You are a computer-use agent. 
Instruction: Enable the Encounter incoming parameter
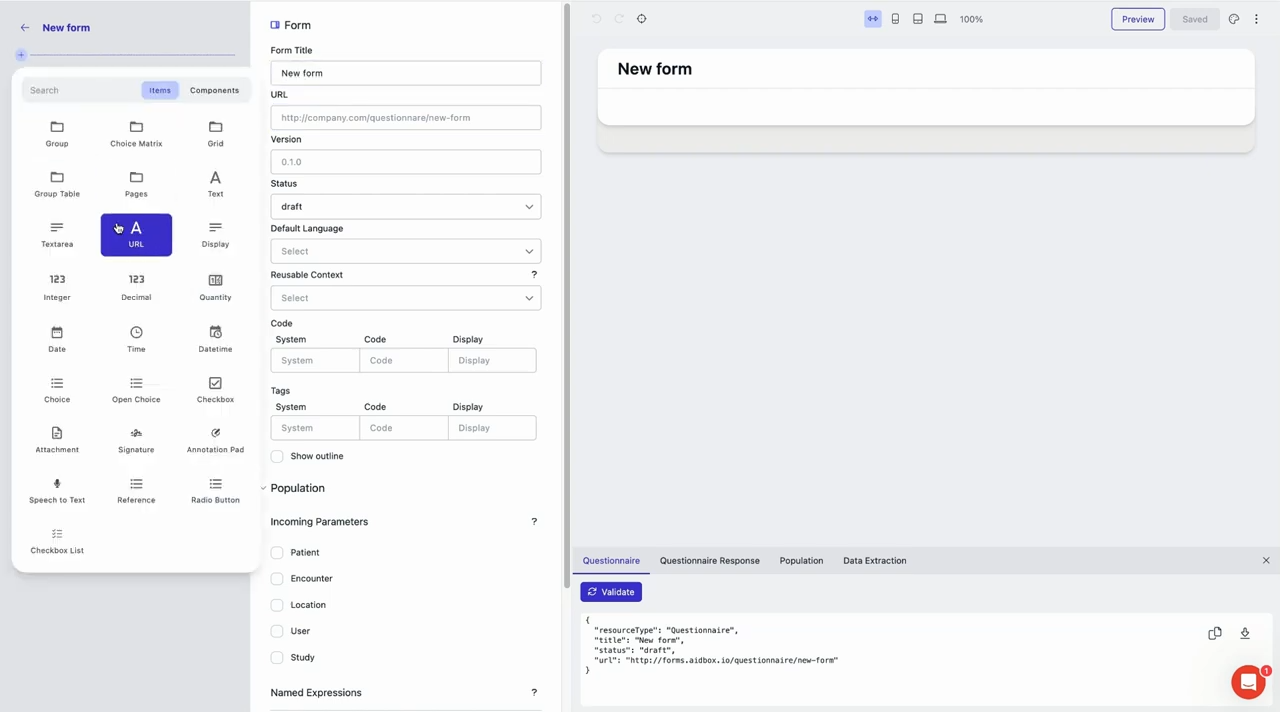277,578
